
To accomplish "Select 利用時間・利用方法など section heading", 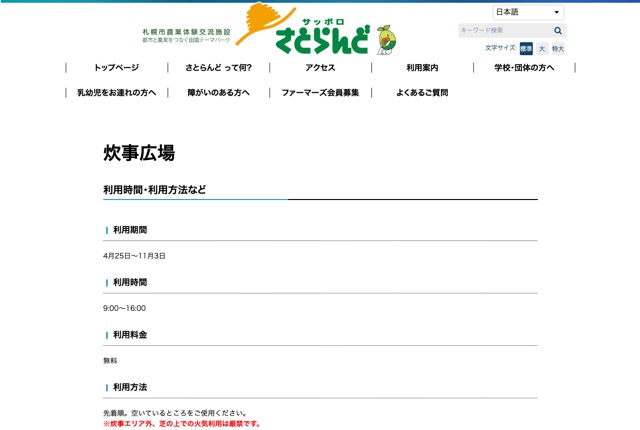I will pyautogui.click(x=154, y=190).
